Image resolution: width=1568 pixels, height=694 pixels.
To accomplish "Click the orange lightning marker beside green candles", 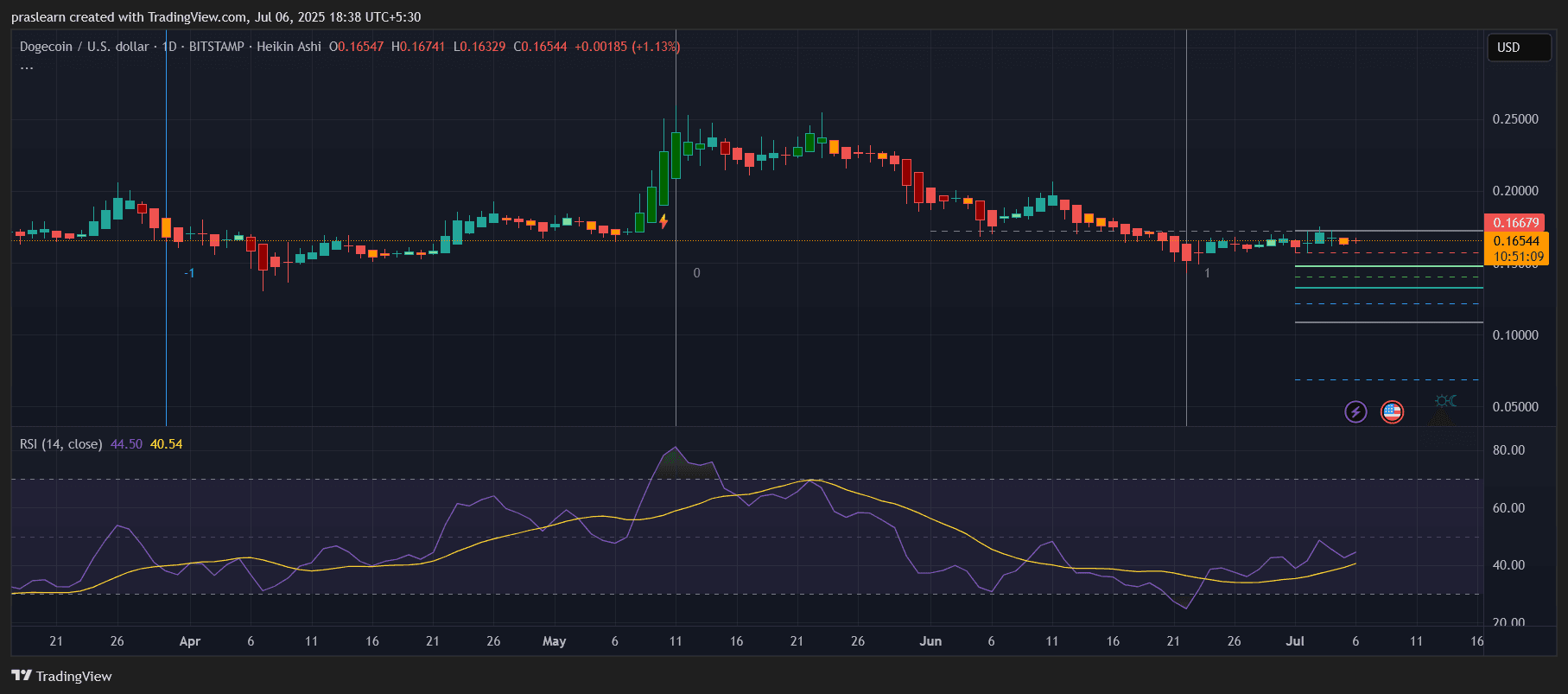I will point(663,221).
